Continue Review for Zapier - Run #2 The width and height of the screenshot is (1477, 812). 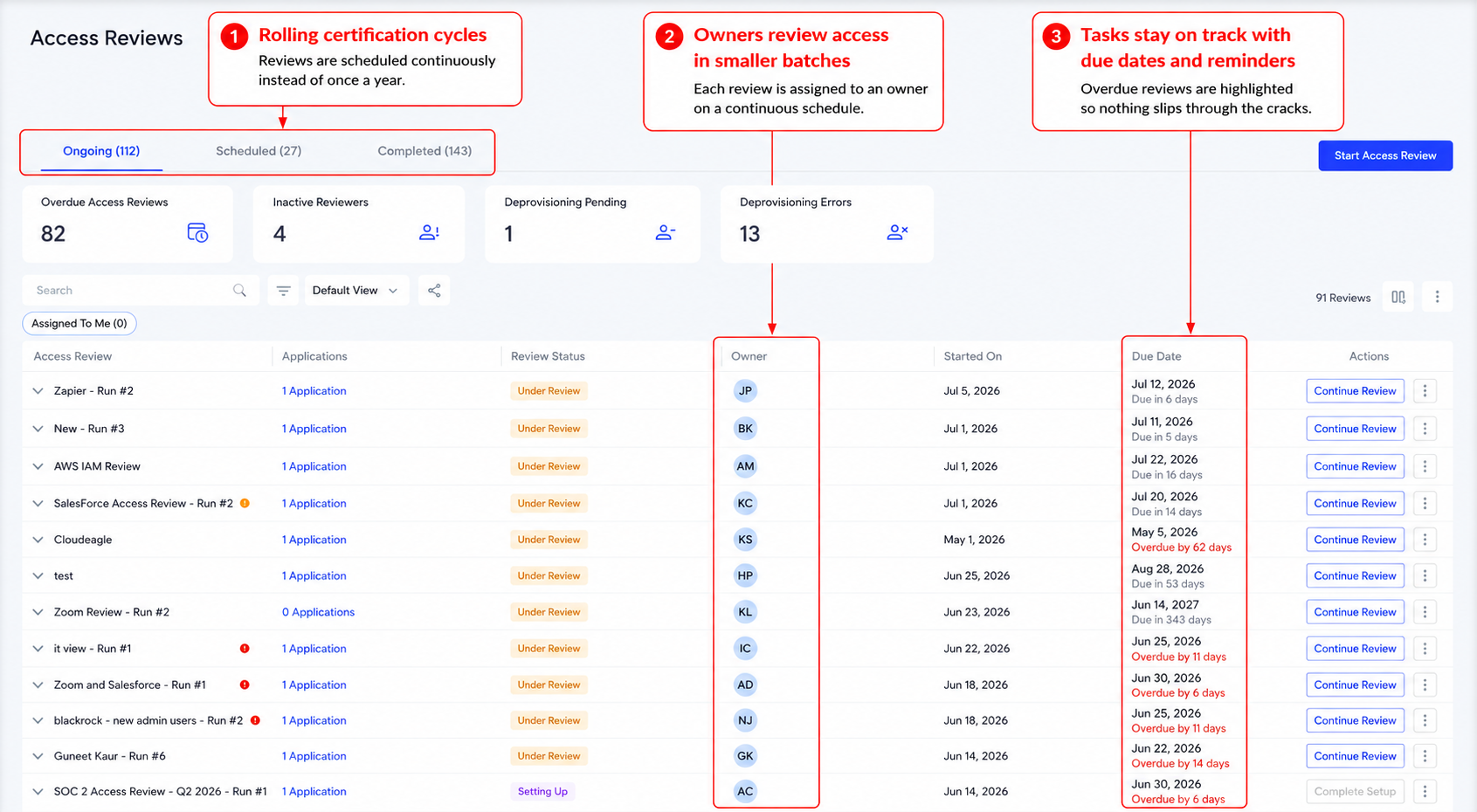pyautogui.click(x=1355, y=391)
